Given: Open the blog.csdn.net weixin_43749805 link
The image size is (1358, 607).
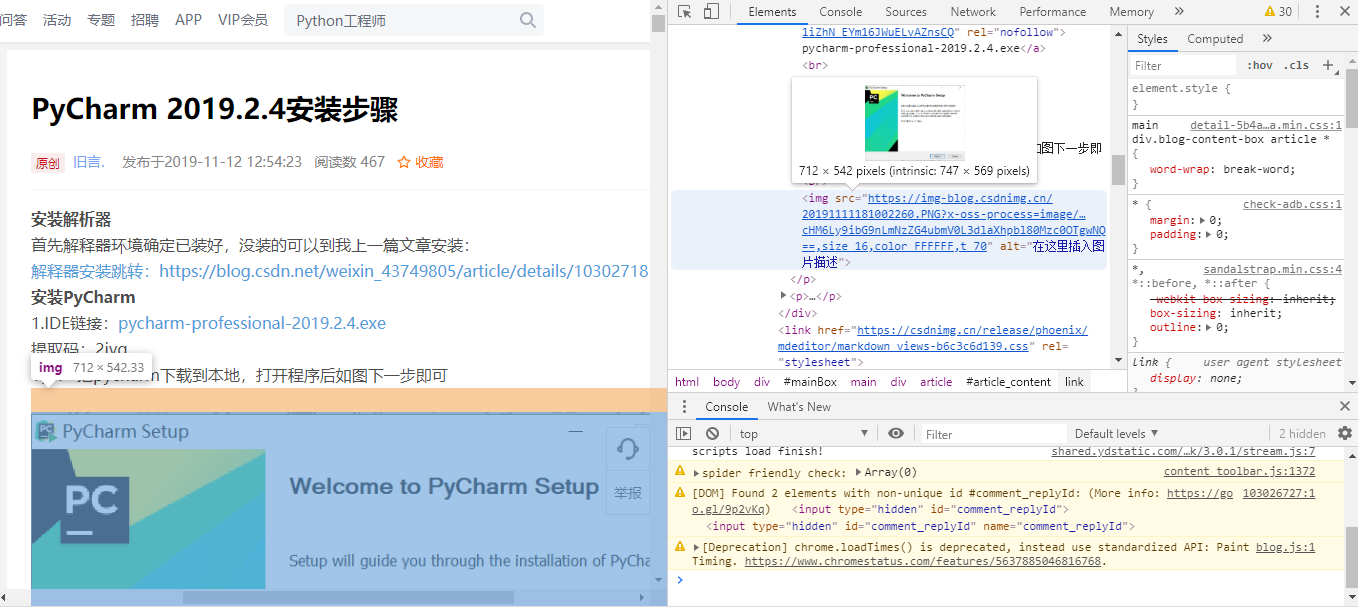Looking at the screenshot, I should tap(404, 271).
